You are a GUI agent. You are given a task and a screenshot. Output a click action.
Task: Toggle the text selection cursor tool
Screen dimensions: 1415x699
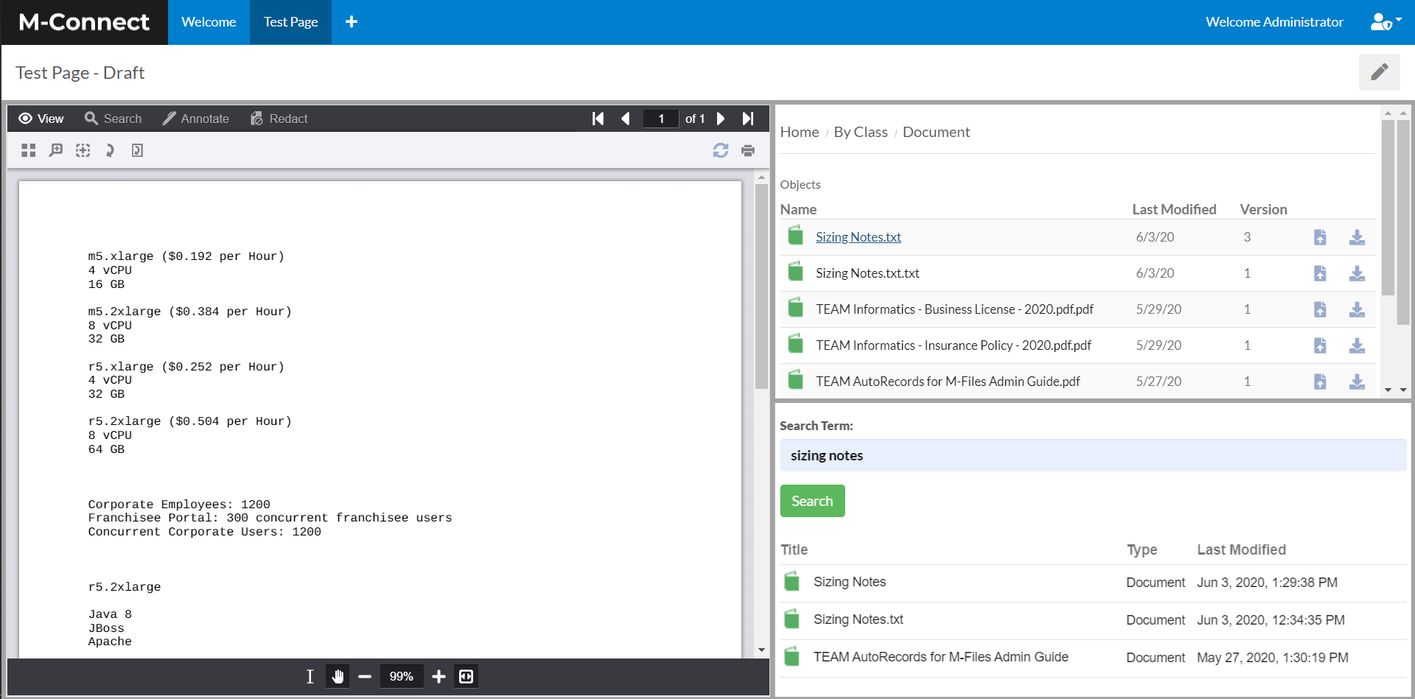pyautogui.click(x=310, y=677)
